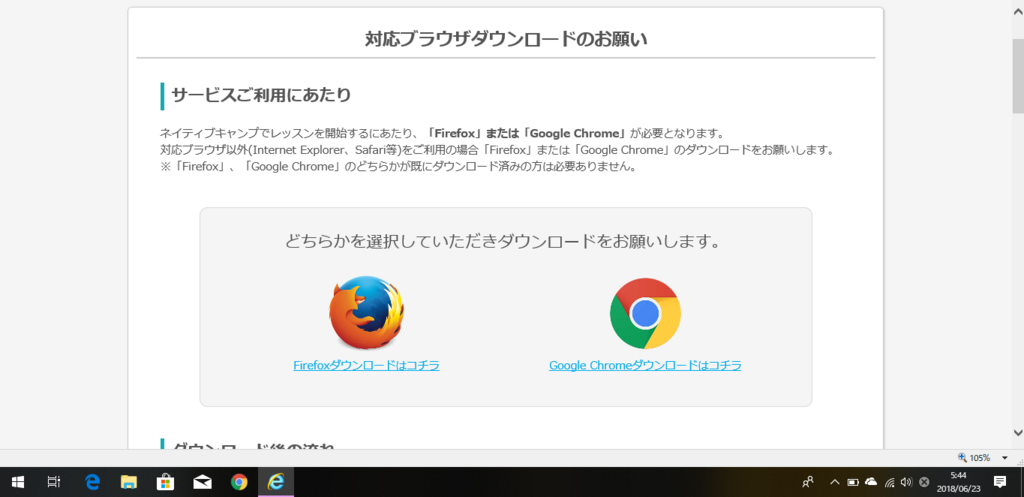Click the サービスご利用にあたり section heading
Screen dimensions: 1024x497
tap(261, 95)
